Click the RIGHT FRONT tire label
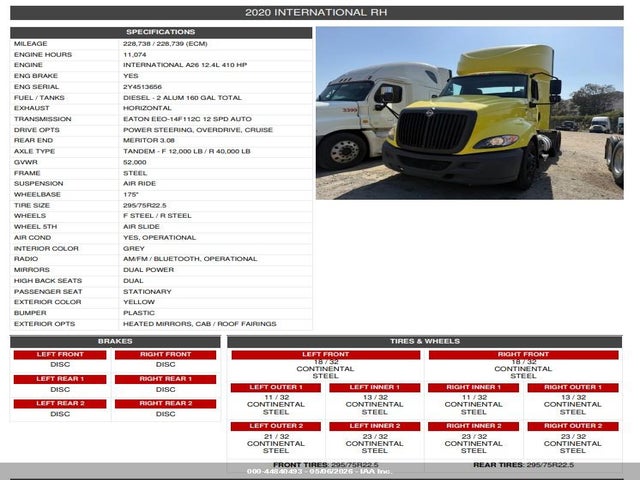Viewport: 640px width, 480px height. pos(523,355)
